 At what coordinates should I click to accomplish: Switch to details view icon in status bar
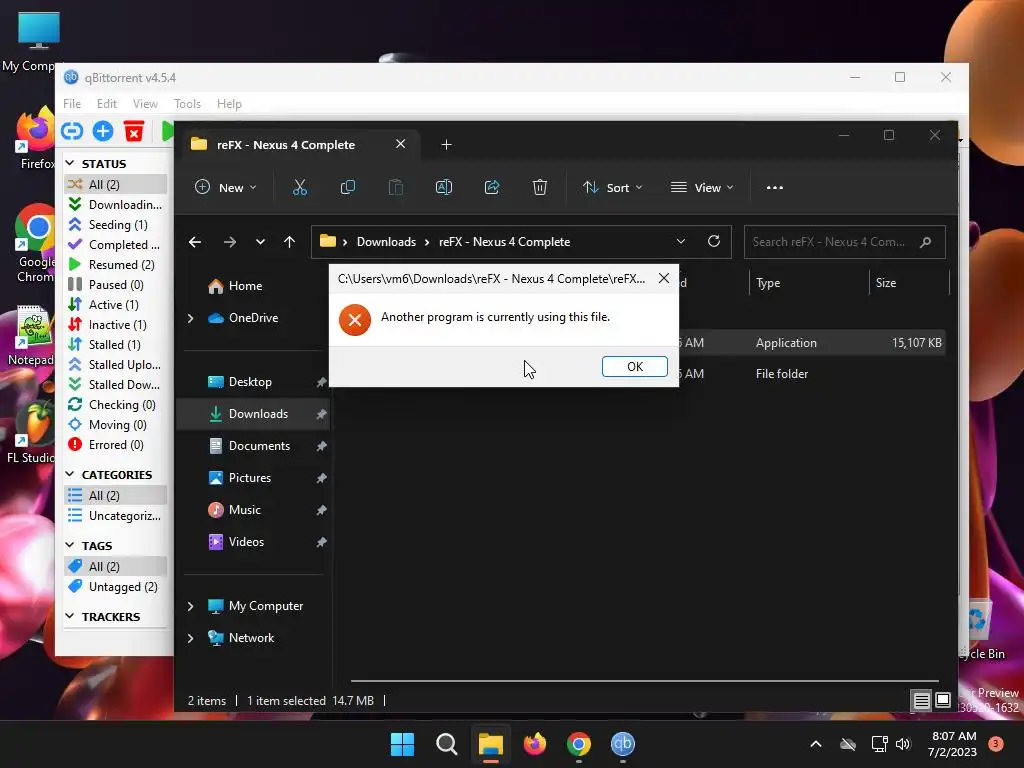pos(921,701)
